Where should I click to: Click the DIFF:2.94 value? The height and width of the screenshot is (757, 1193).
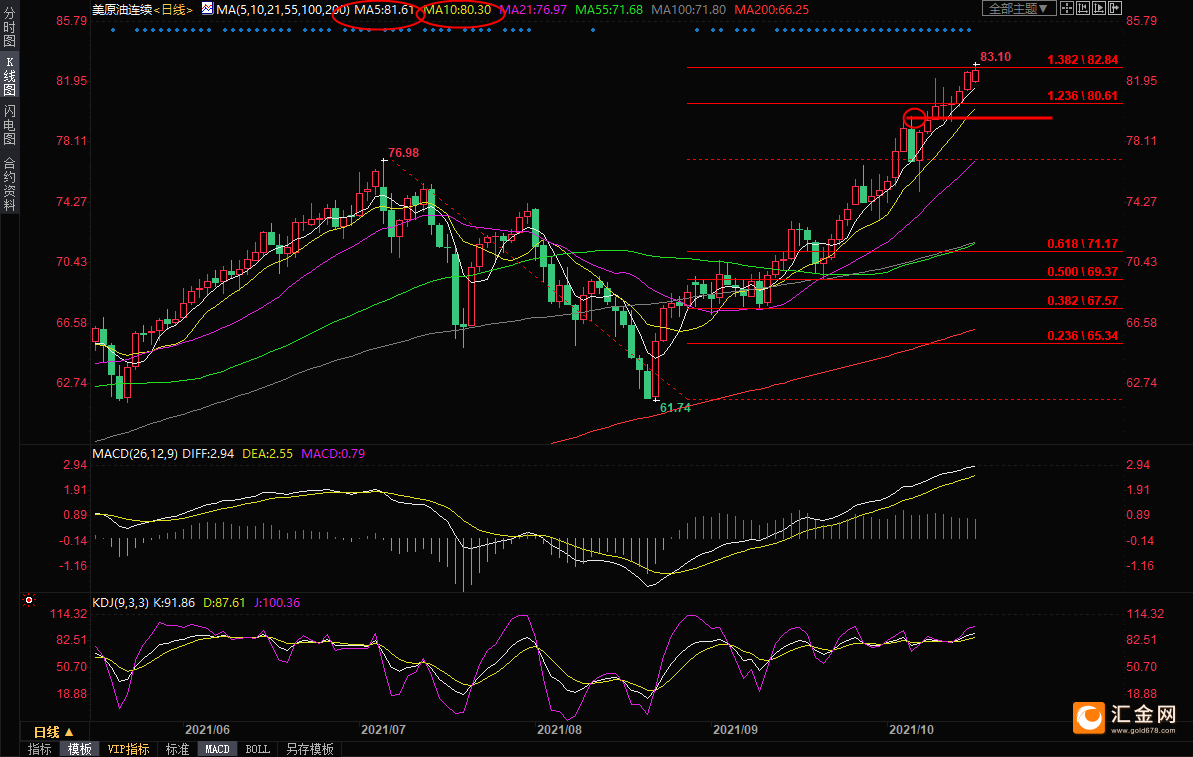pos(208,453)
